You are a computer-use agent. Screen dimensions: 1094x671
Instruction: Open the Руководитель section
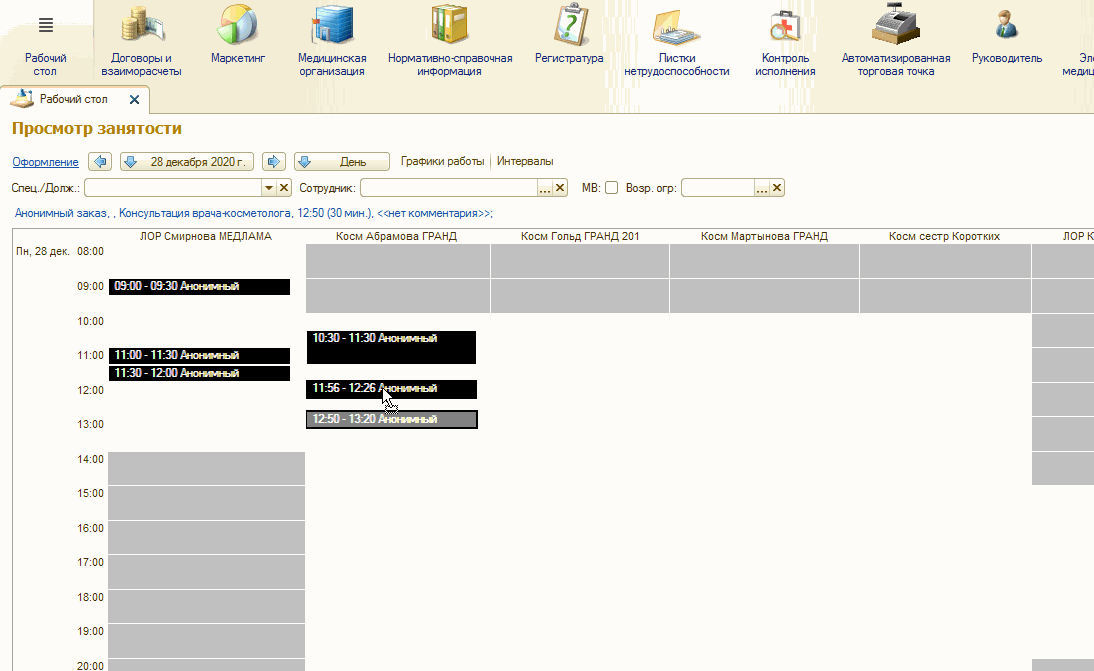tap(1006, 27)
